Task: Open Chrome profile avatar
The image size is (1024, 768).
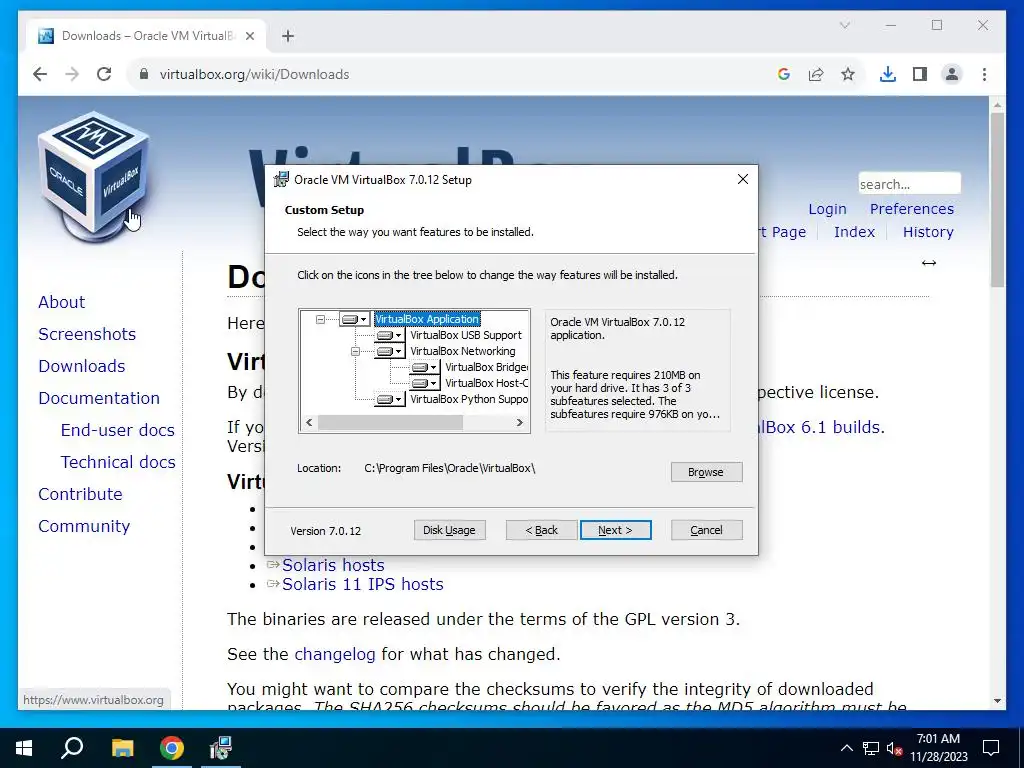Action: 952,74
